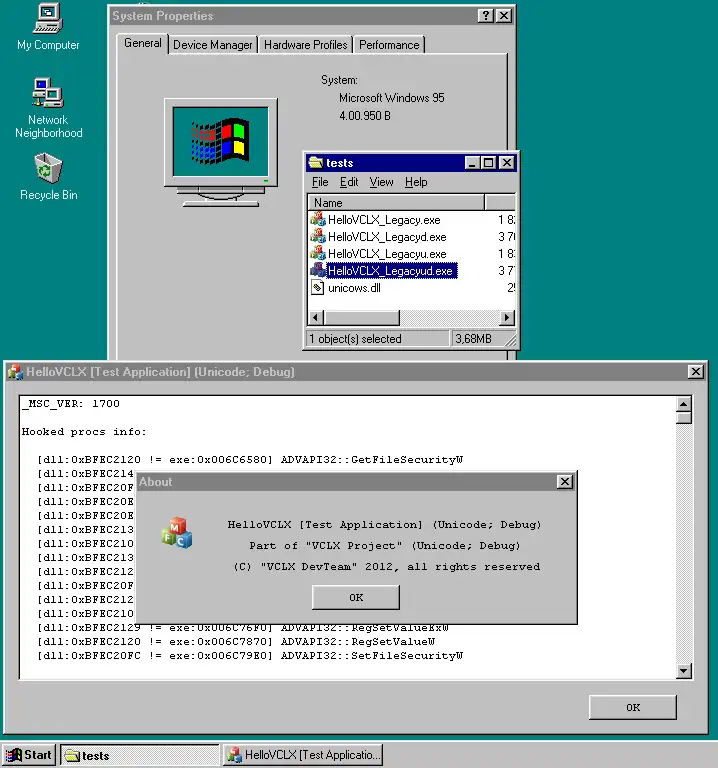The height and width of the screenshot is (768, 718).
Task: Open the Performance tab
Action: [x=389, y=45]
